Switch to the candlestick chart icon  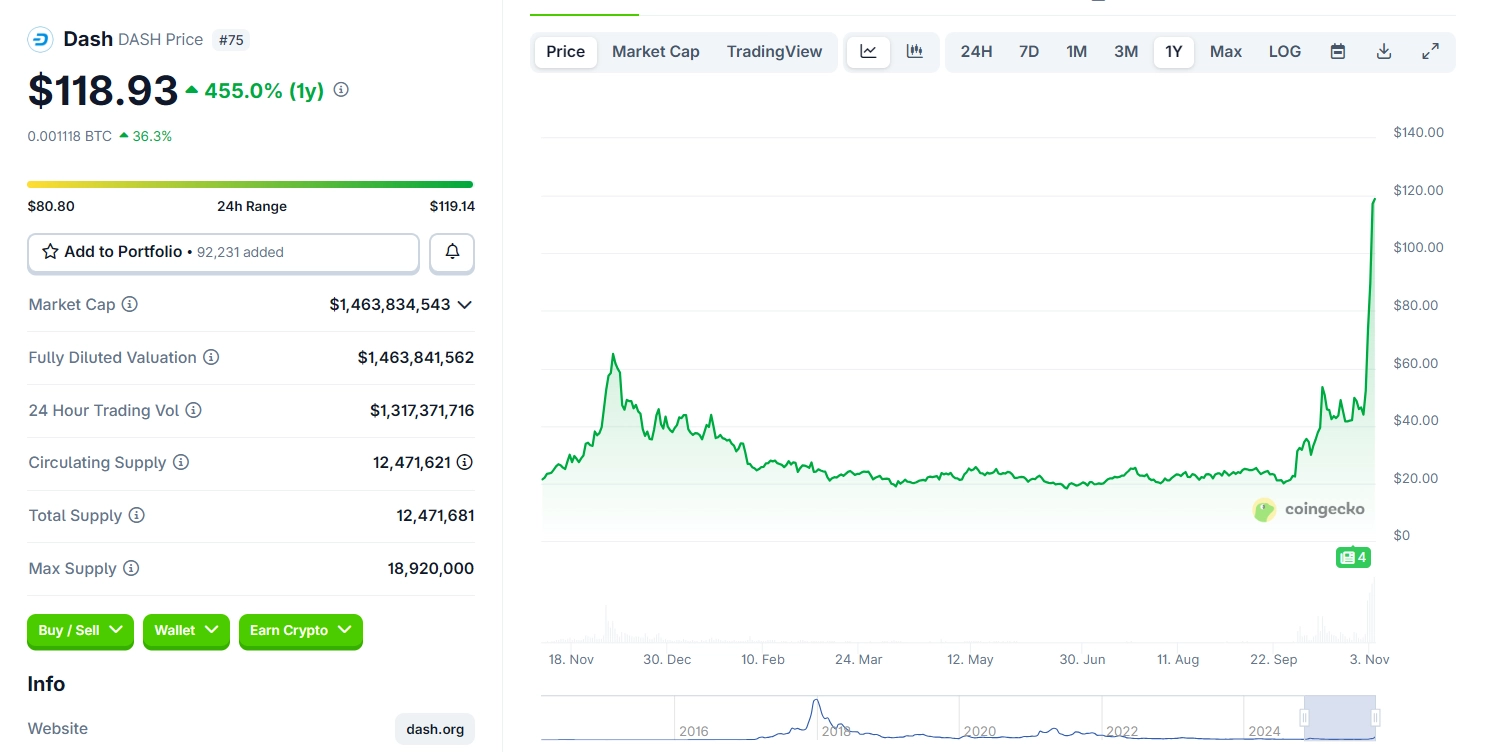[x=914, y=52]
